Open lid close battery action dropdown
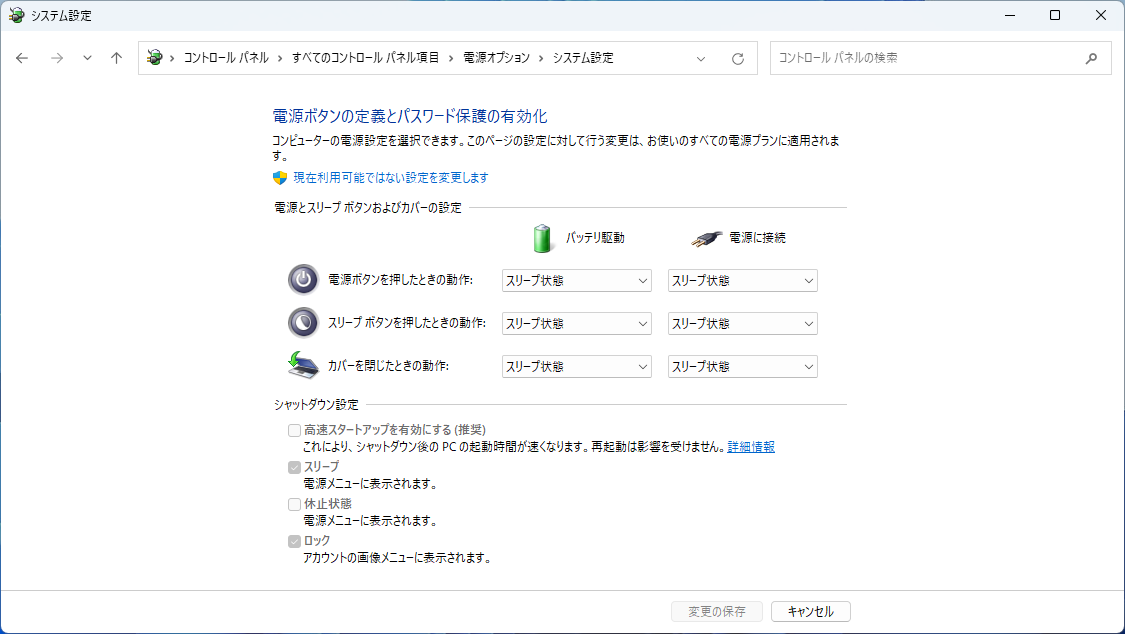The image size is (1125, 634). click(576, 367)
